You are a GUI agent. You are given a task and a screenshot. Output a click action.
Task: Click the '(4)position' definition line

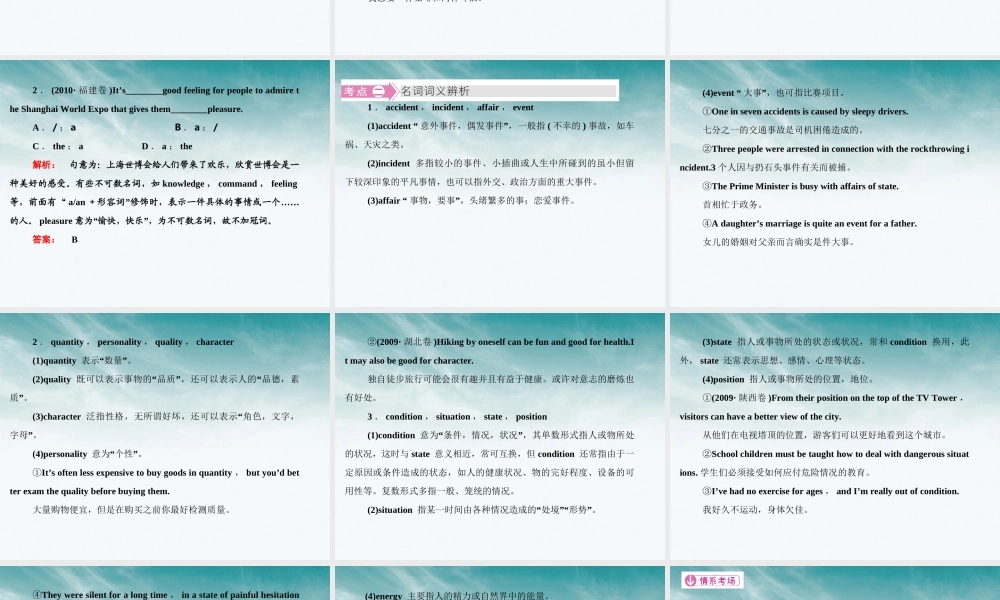coord(788,379)
